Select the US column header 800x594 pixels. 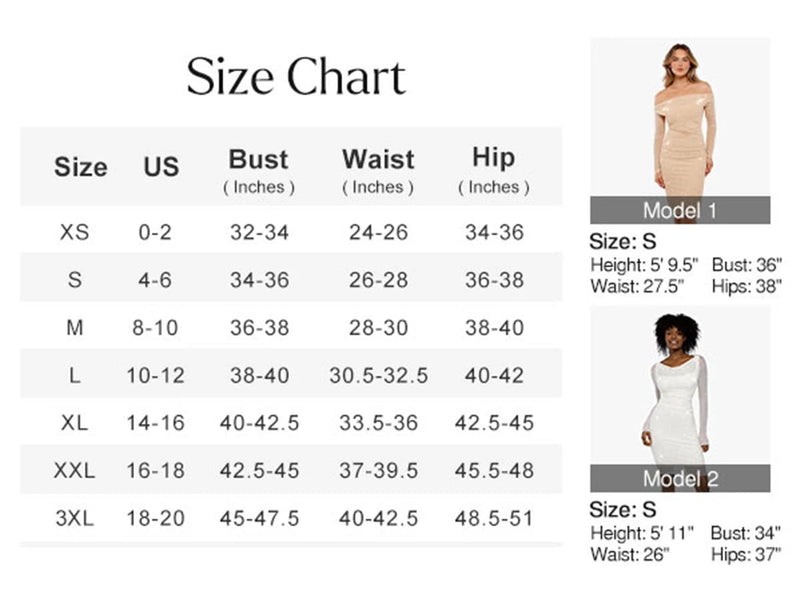pos(160,166)
